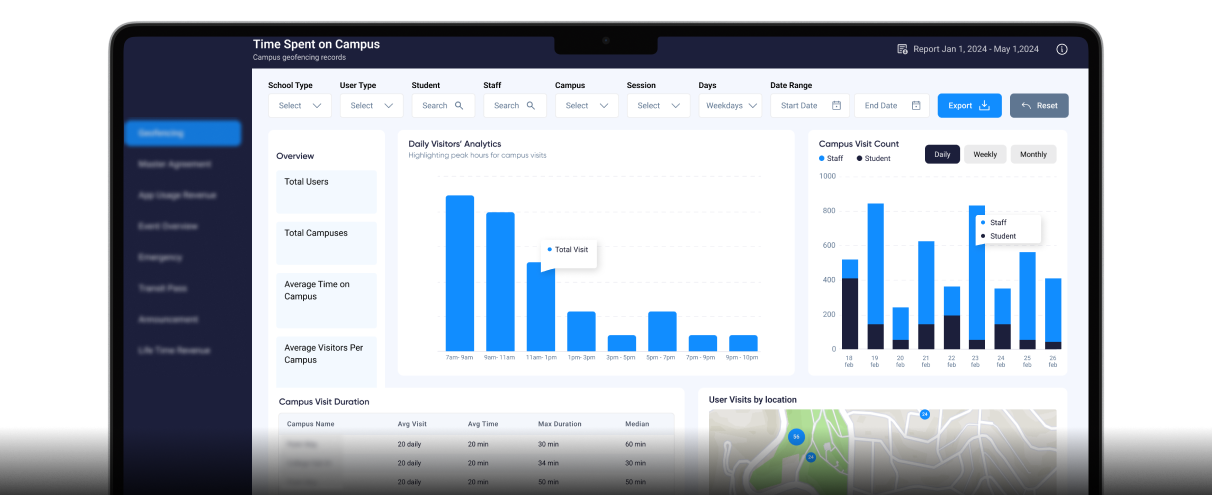Click the Median column header
Viewport: 1212px width, 495px height.
[x=637, y=424]
